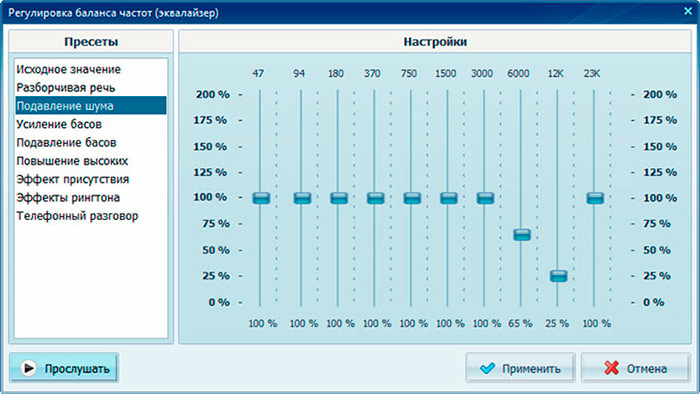Click the 12K slider handle at 25%
The image size is (700, 394).
(558, 276)
